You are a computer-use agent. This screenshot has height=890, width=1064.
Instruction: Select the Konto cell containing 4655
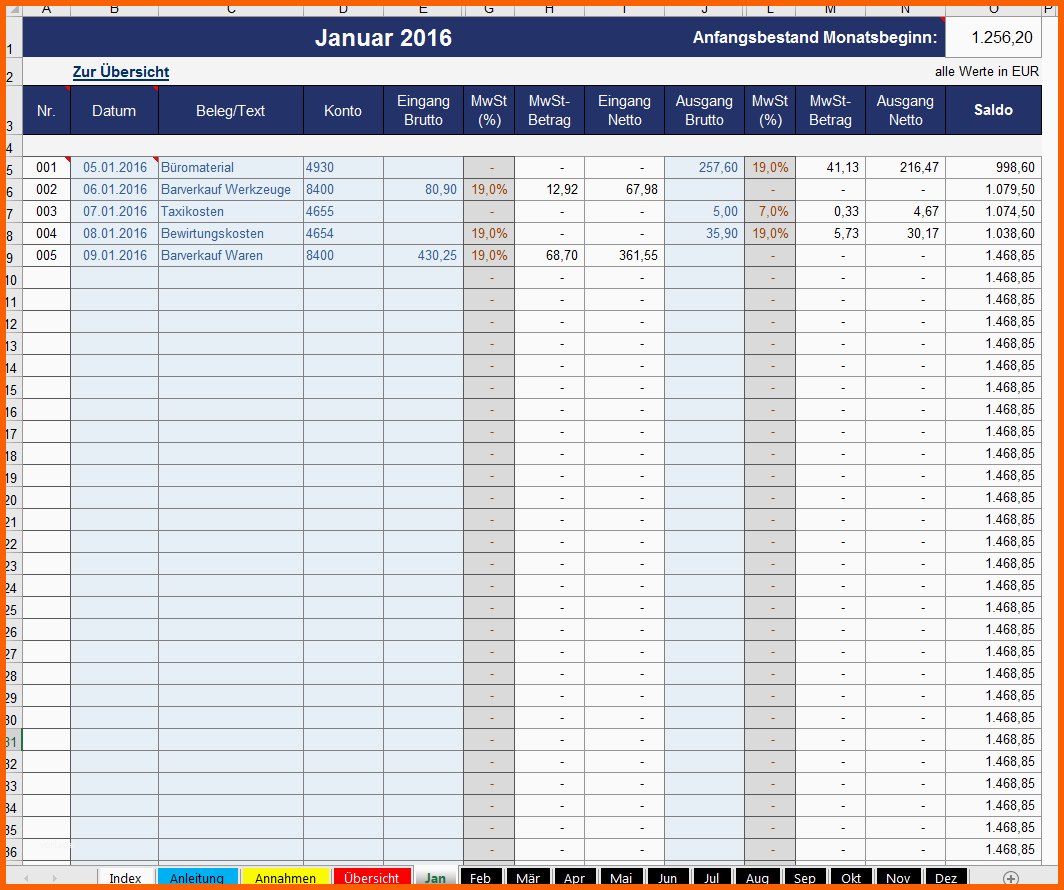click(x=343, y=211)
